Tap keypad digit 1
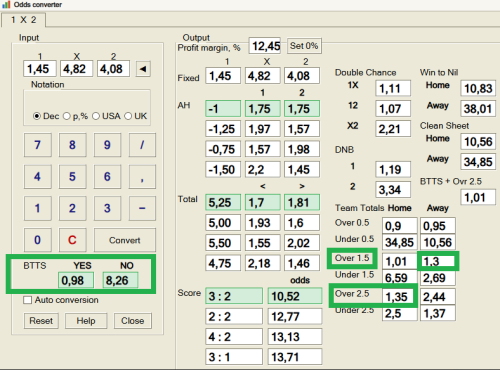This screenshot has height=370, width=500. pyautogui.click(x=38, y=208)
